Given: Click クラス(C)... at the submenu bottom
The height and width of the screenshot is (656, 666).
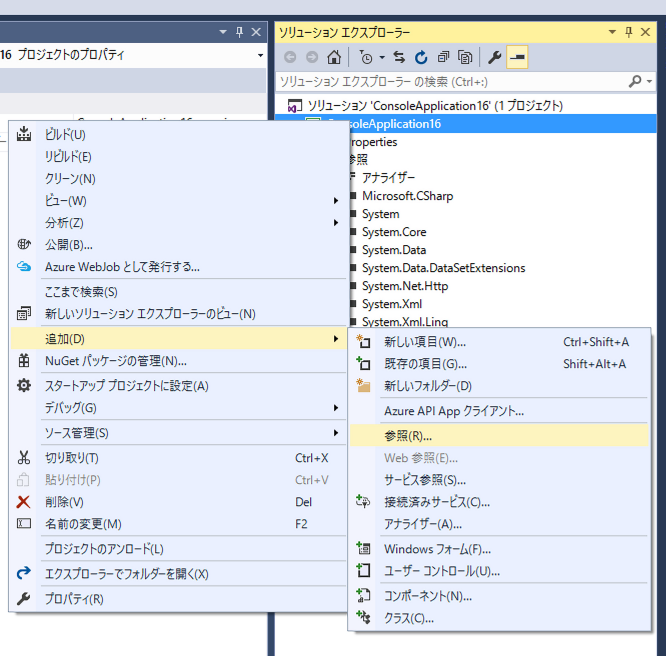Looking at the screenshot, I should coord(409,618).
